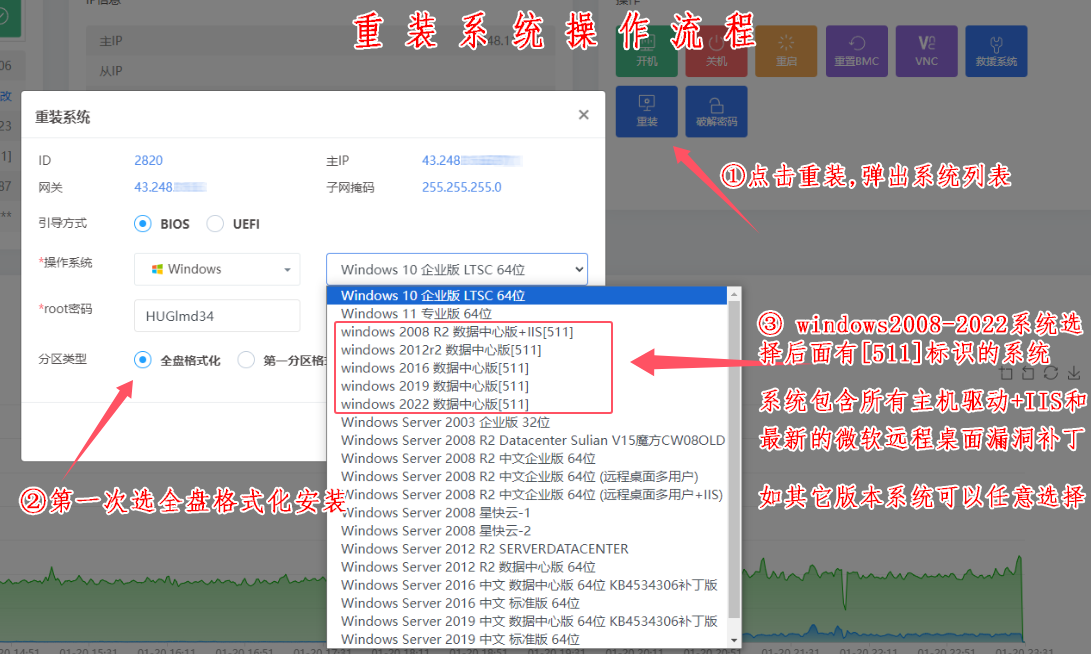Click the OS list scrollbar down arrow

[734, 639]
